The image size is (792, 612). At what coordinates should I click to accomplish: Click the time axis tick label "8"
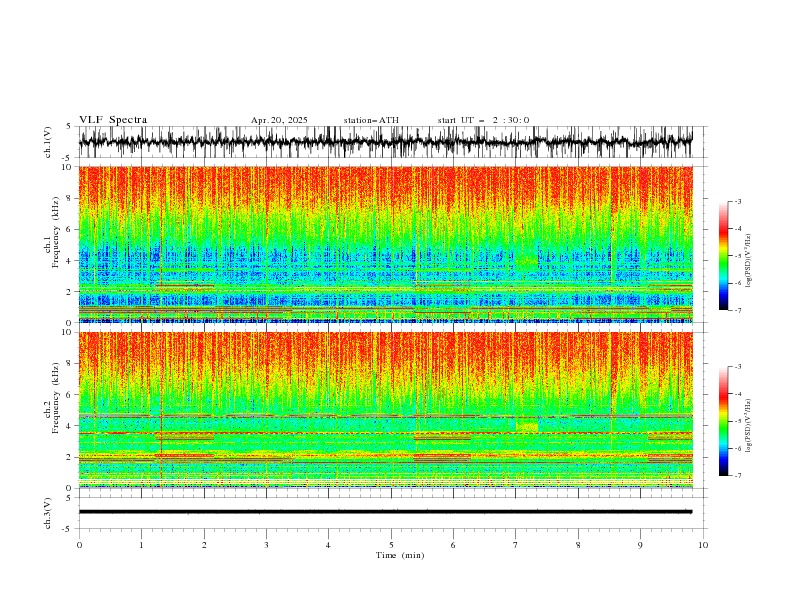click(x=578, y=545)
